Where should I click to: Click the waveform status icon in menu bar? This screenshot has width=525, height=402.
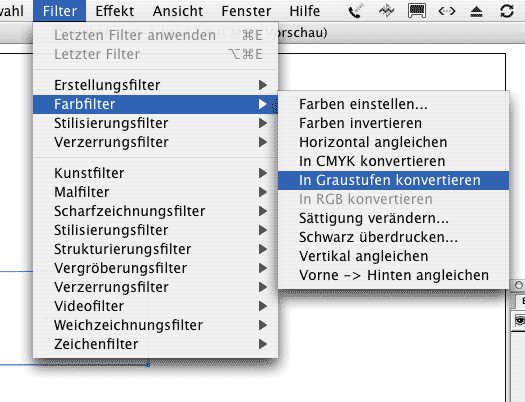[x=386, y=11]
